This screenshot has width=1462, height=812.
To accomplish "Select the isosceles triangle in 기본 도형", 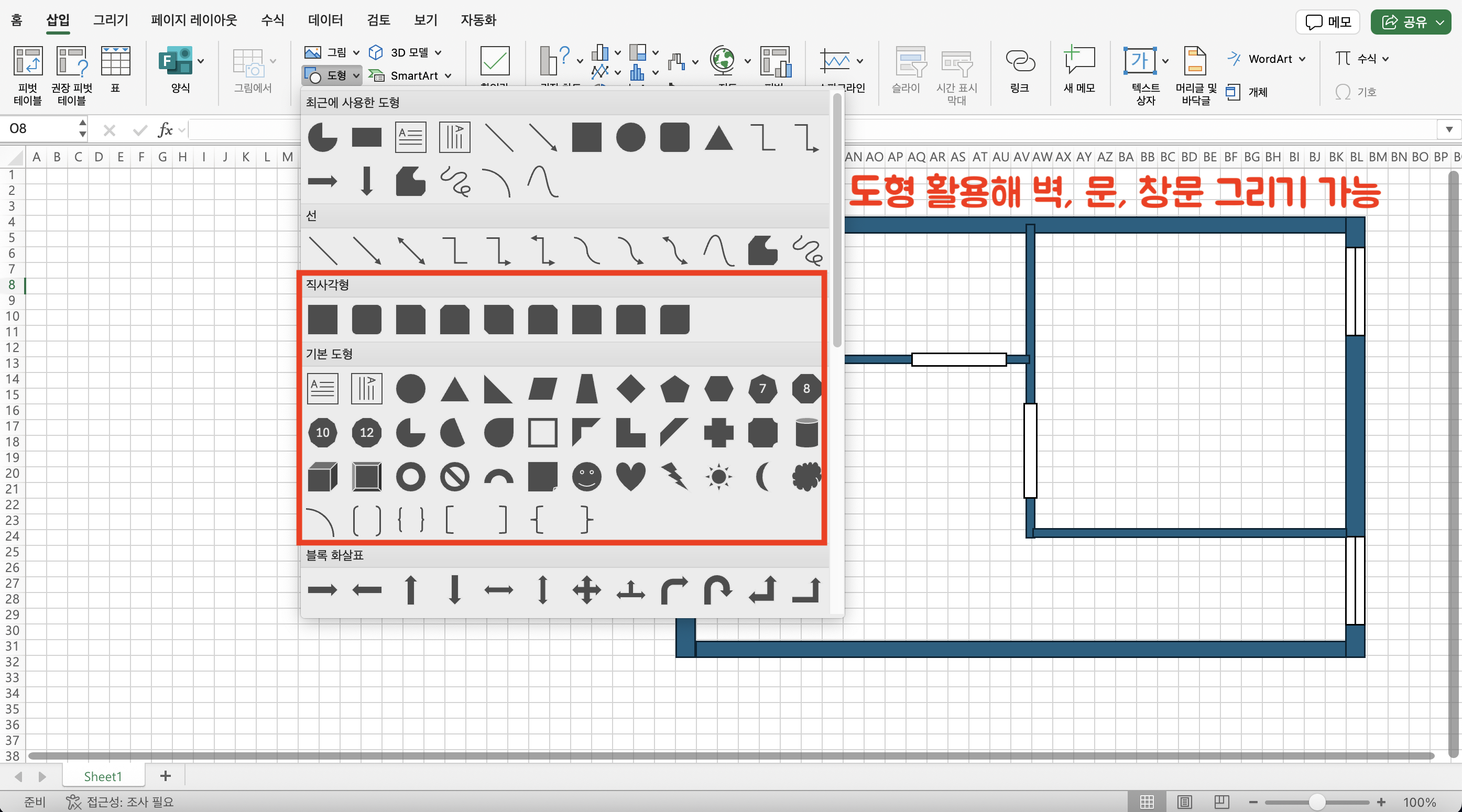I will point(455,389).
